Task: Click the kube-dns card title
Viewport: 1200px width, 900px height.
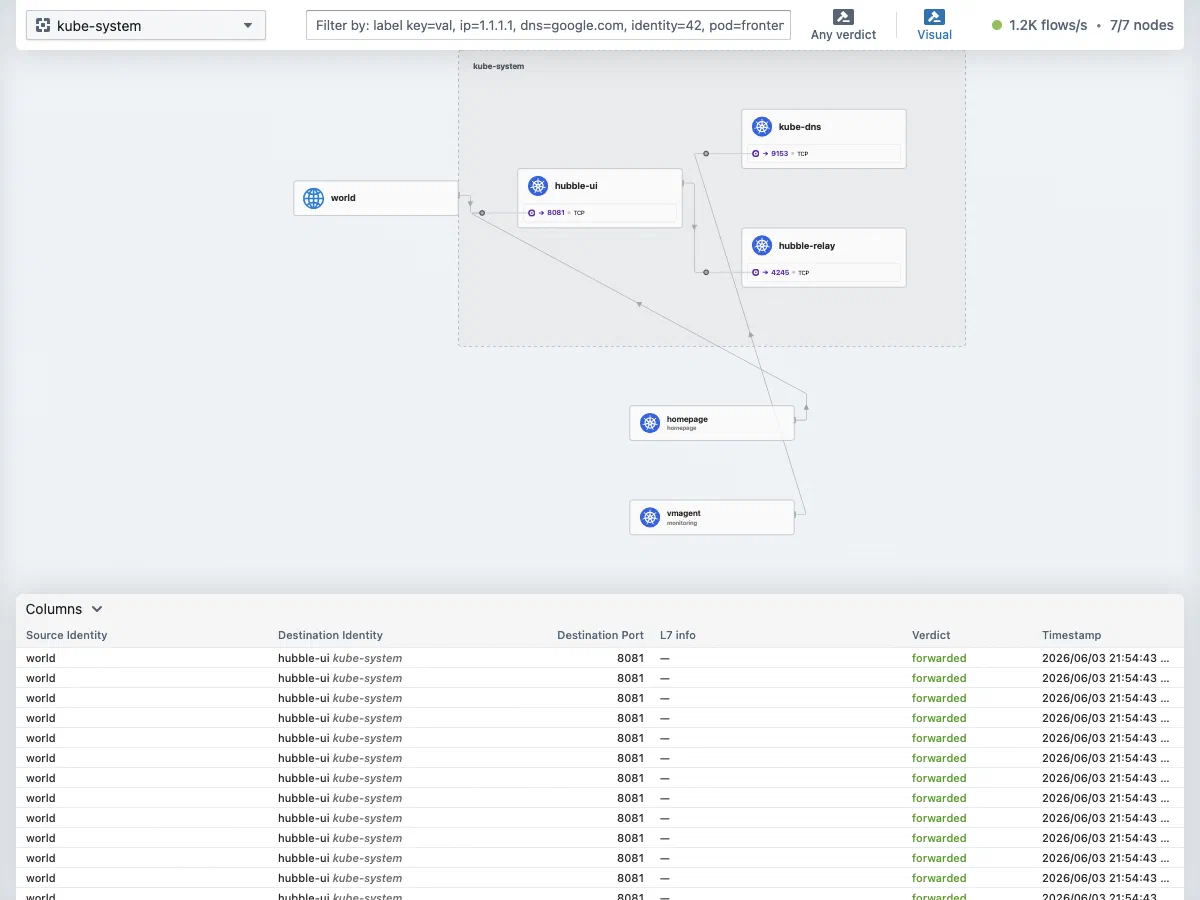Action: tap(800, 127)
